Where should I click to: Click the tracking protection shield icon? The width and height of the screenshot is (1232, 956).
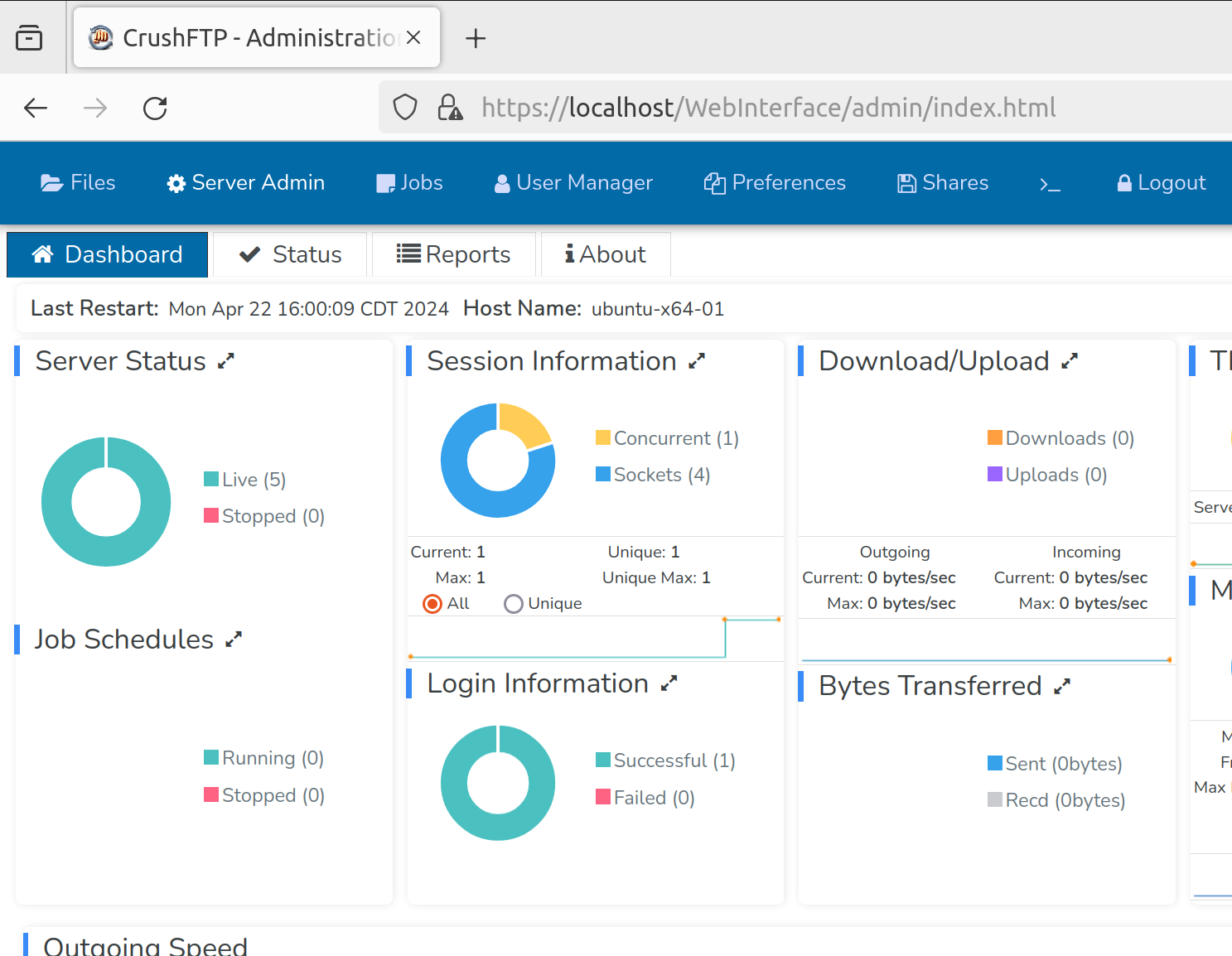[405, 108]
